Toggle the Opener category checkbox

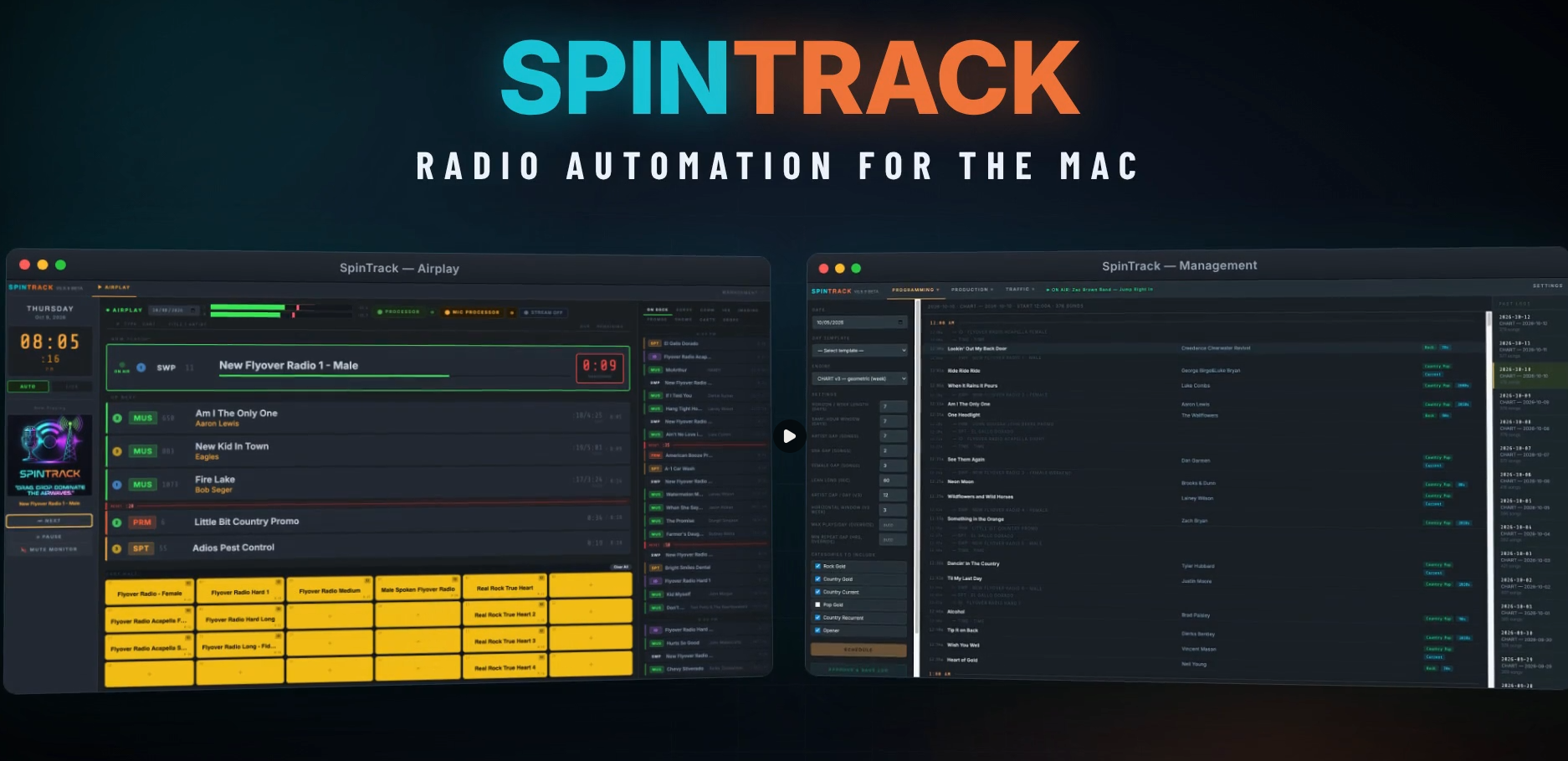[x=817, y=630]
